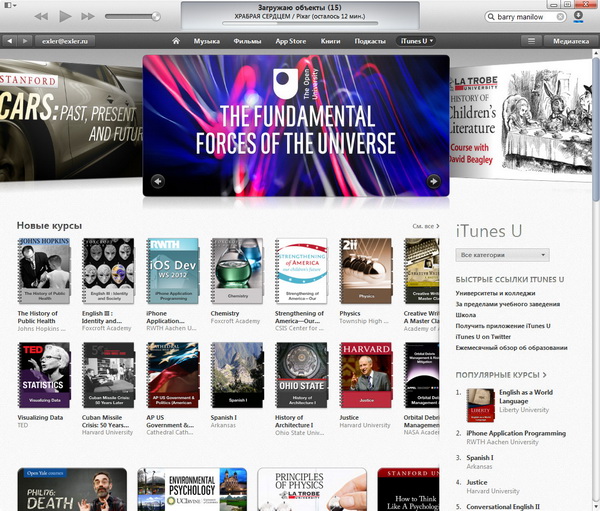
Task: Open the iTunes Store home icon
Action: coord(176,41)
